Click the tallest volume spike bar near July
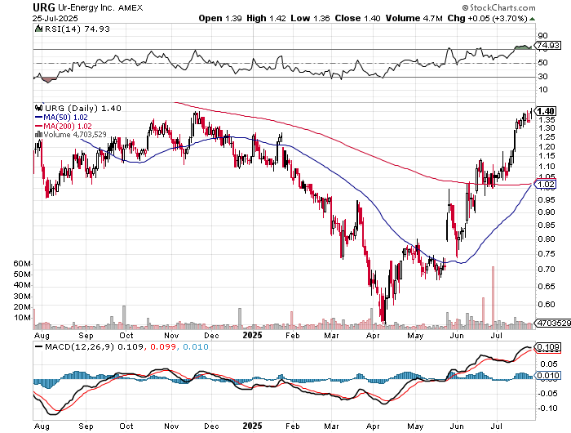The height and width of the screenshot is (433, 571). [x=493, y=297]
